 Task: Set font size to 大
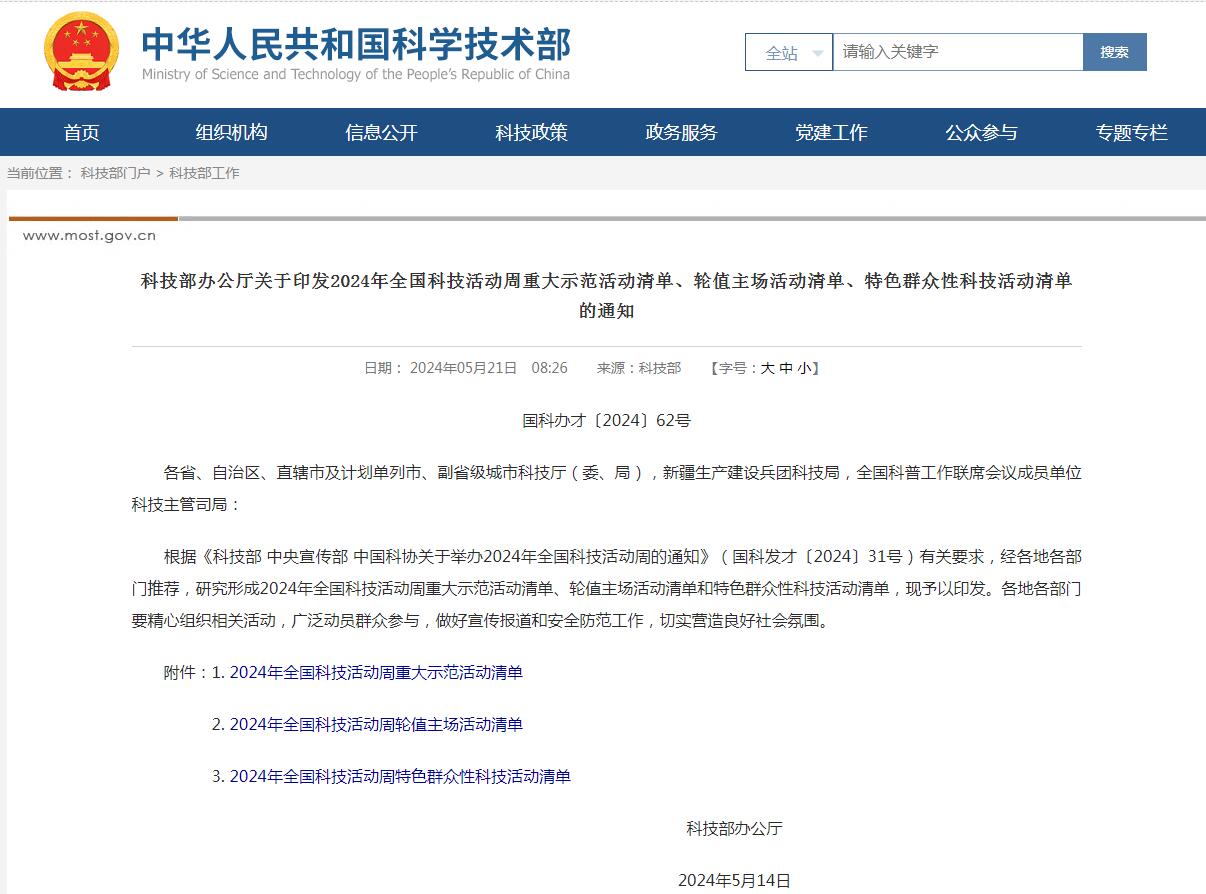point(767,368)
